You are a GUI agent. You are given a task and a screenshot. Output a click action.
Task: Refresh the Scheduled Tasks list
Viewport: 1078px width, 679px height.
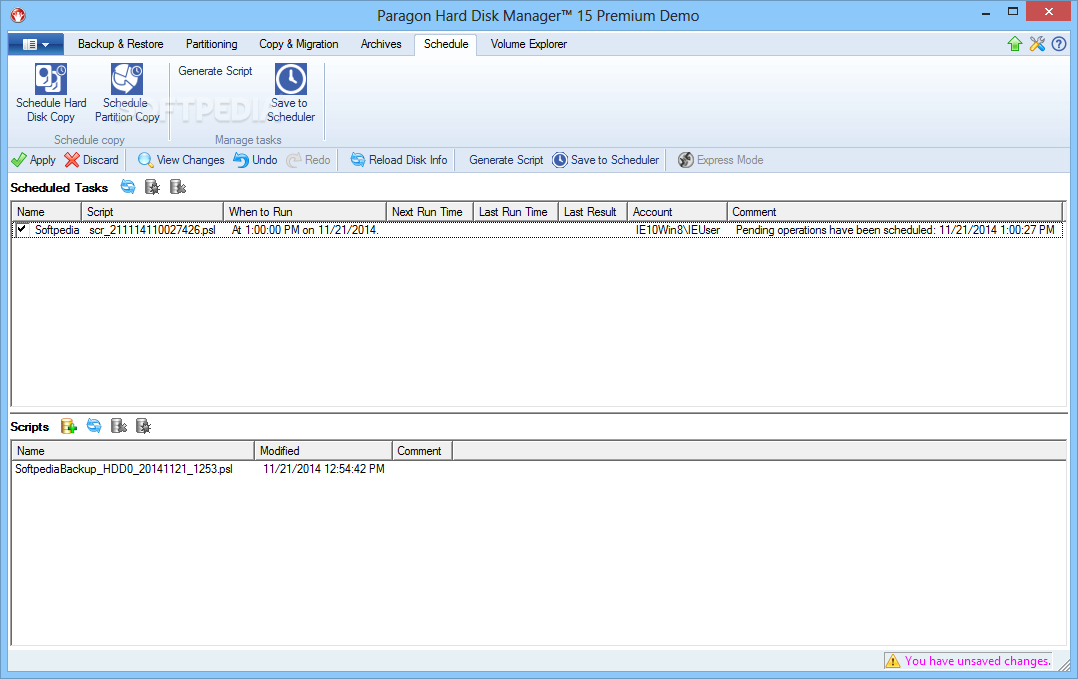click(128, 187)
